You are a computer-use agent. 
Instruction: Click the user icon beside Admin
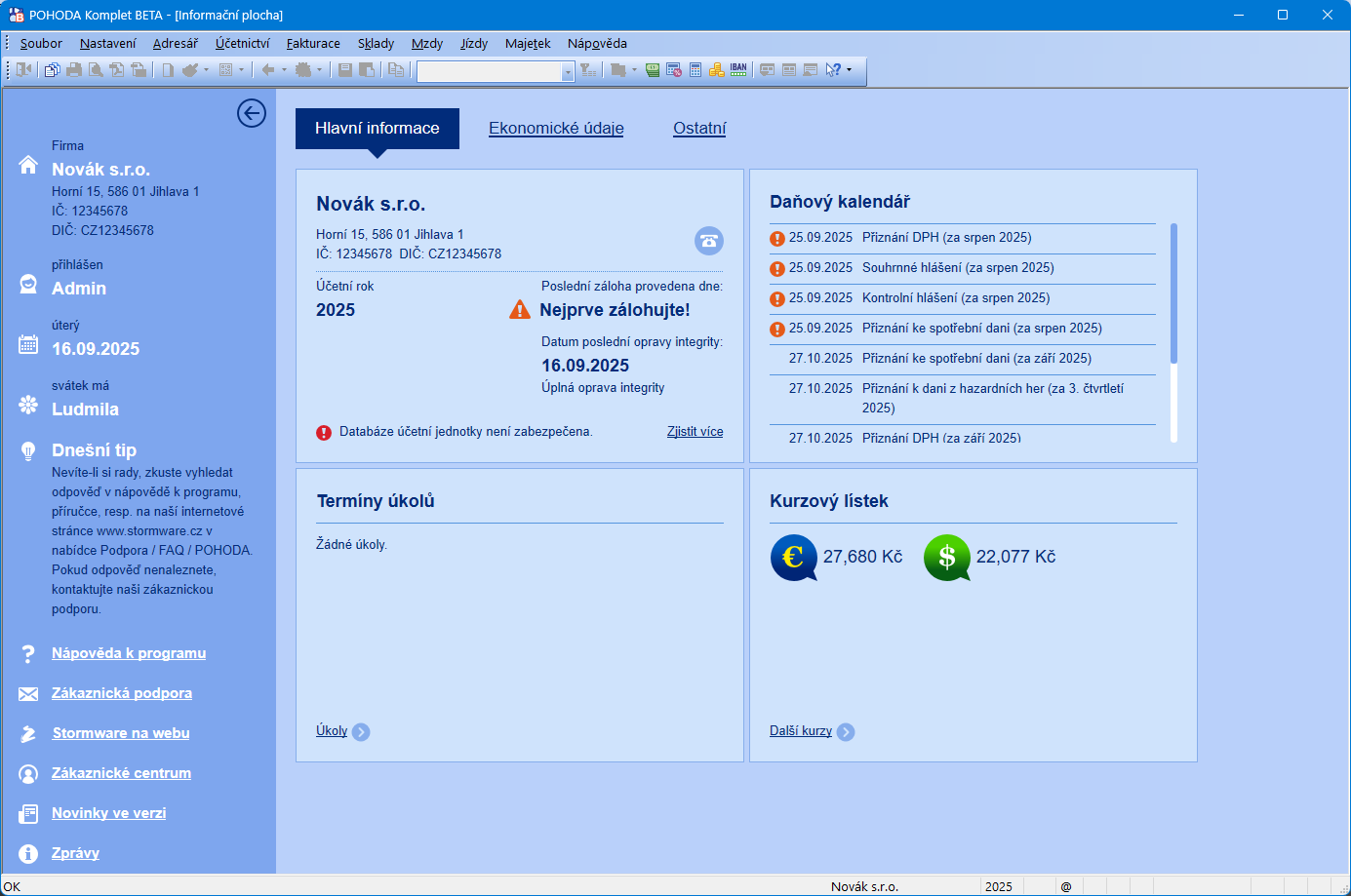[x=28, y=284]
